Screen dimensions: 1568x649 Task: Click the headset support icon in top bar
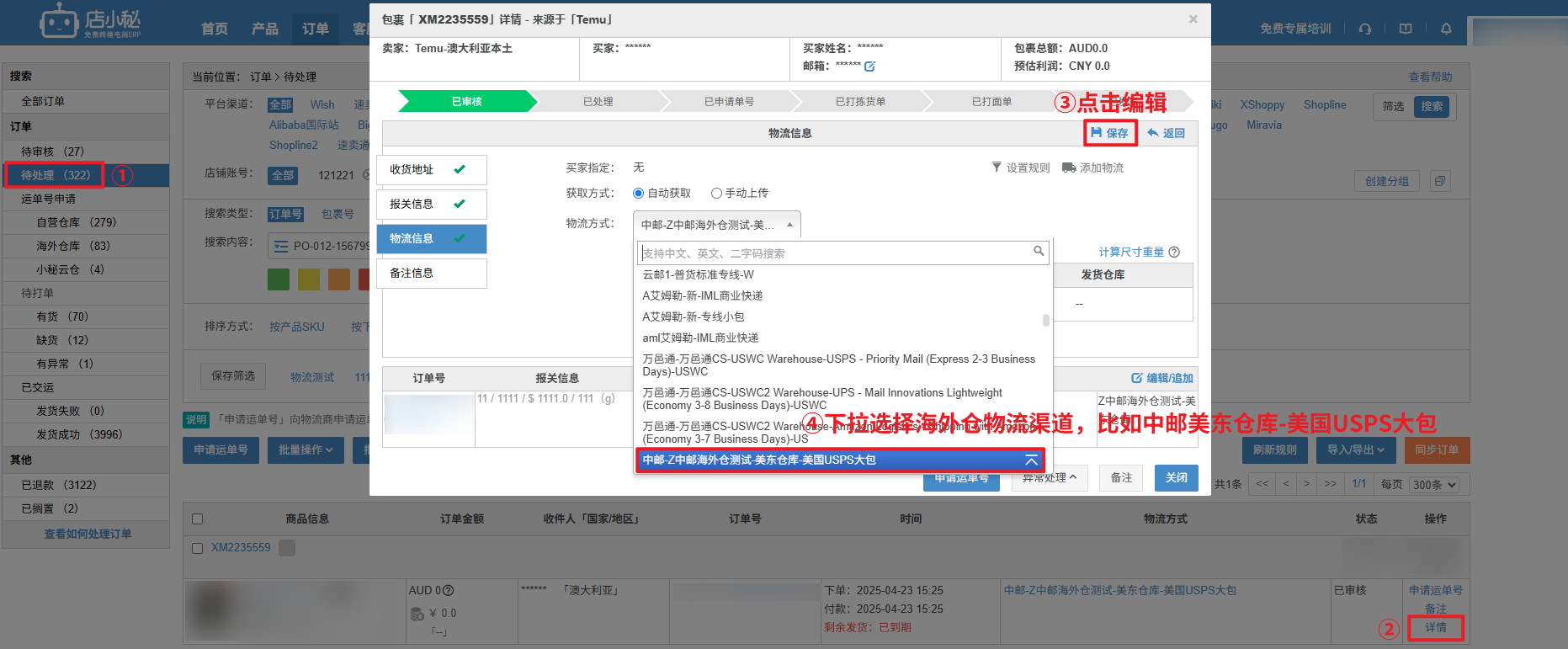(1365, 29)
